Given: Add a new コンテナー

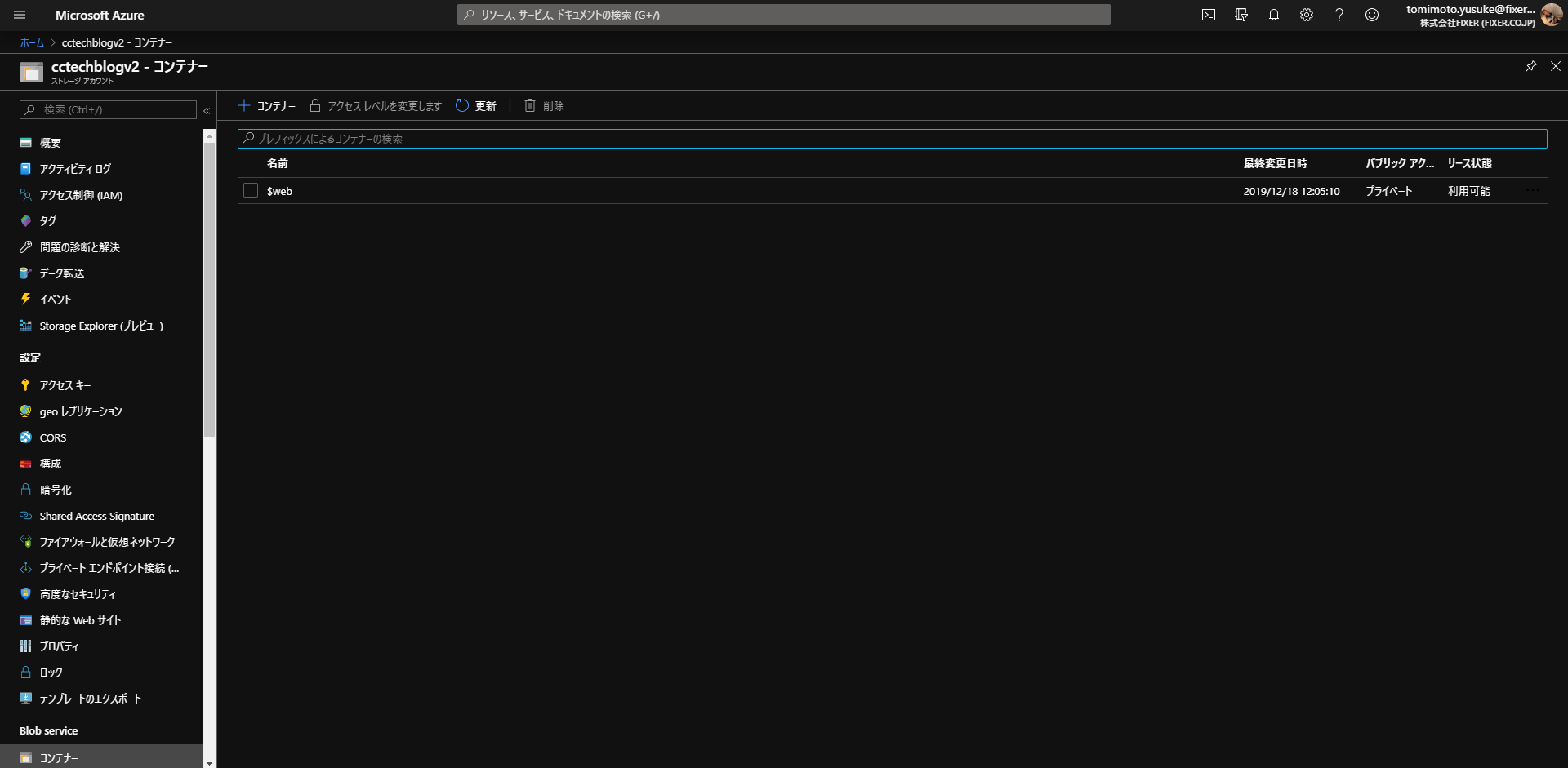Looking at the screenshot, I should (x=267, y=106).
